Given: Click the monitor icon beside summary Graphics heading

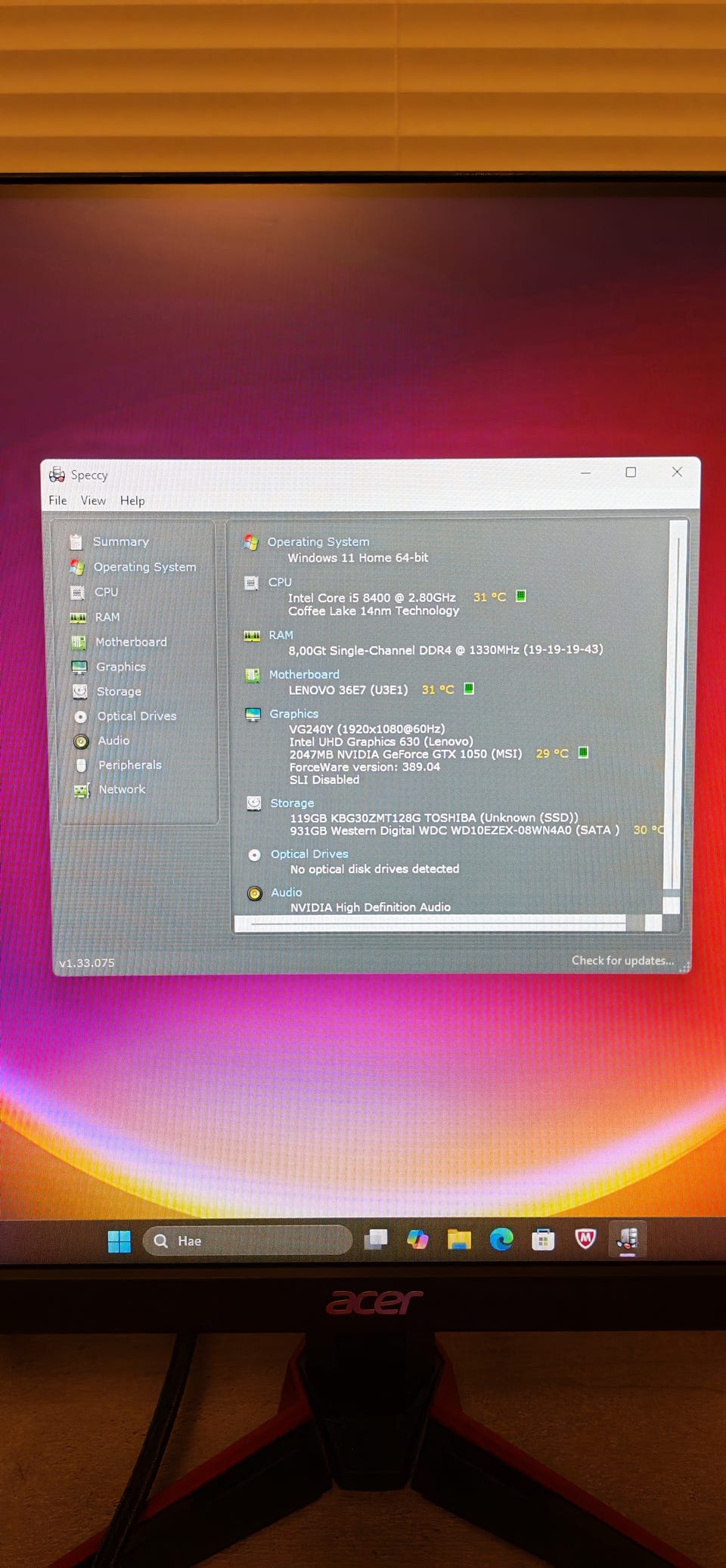Looking at the screenshot, I should (253, 714).
